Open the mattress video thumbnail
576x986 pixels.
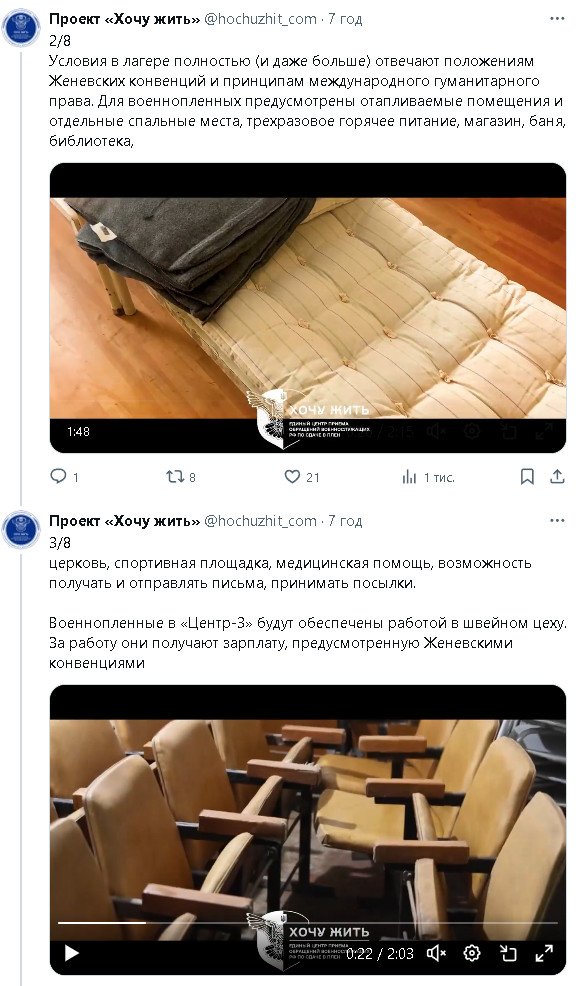pyautogui.click(x=307, y=307)
